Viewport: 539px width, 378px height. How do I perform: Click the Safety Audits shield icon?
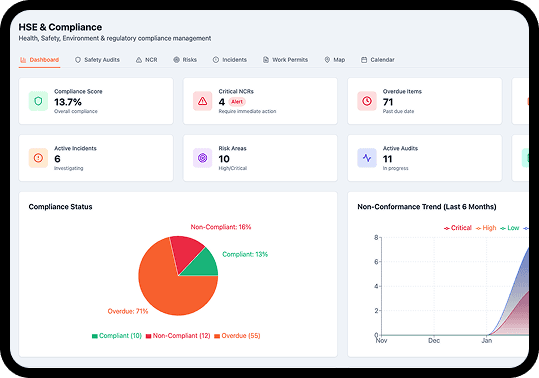[78, 60]
